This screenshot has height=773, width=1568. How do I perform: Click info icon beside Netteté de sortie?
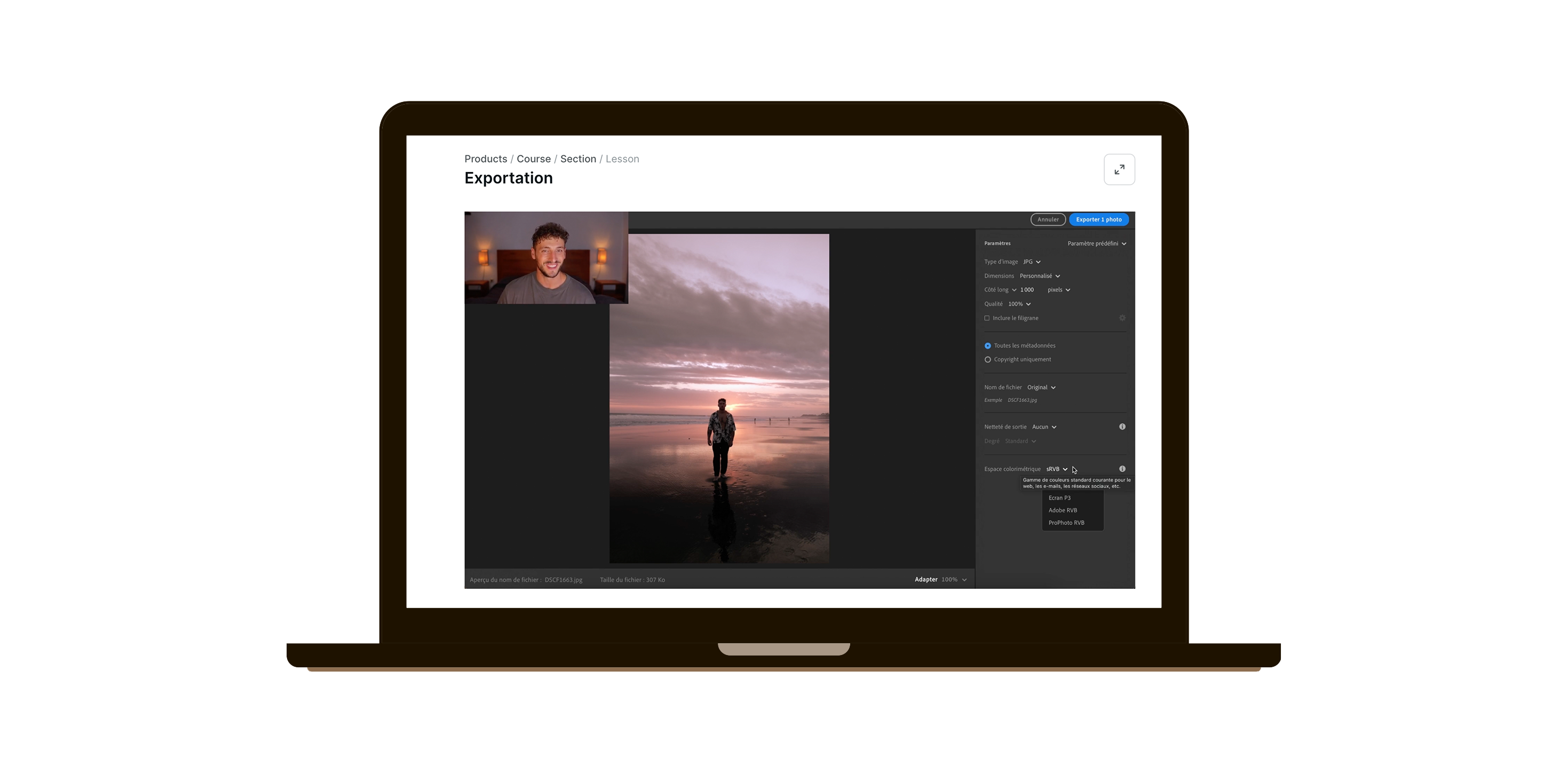[1122, 427]
